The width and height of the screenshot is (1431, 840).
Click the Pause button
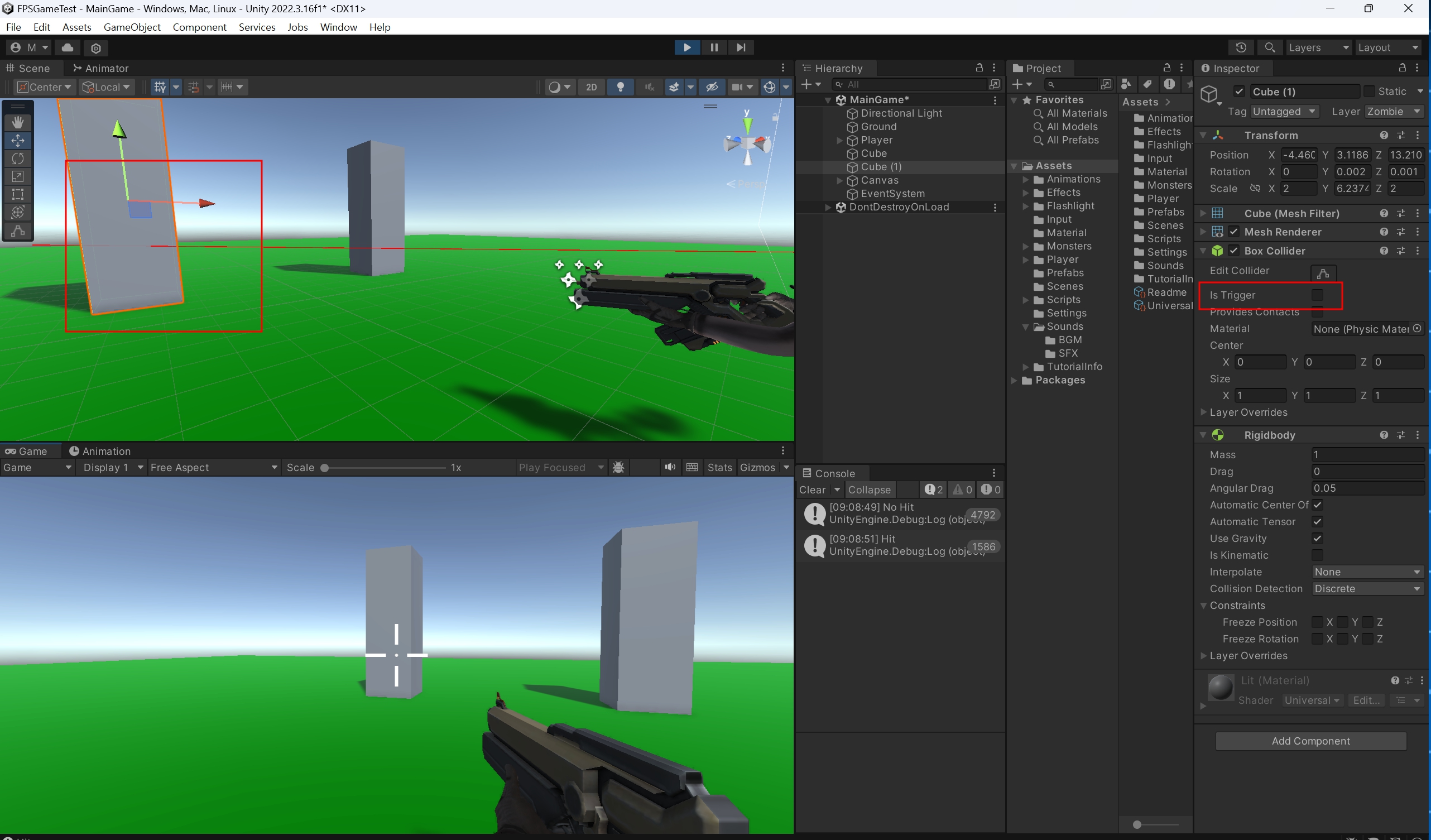(x=714, y=47)
